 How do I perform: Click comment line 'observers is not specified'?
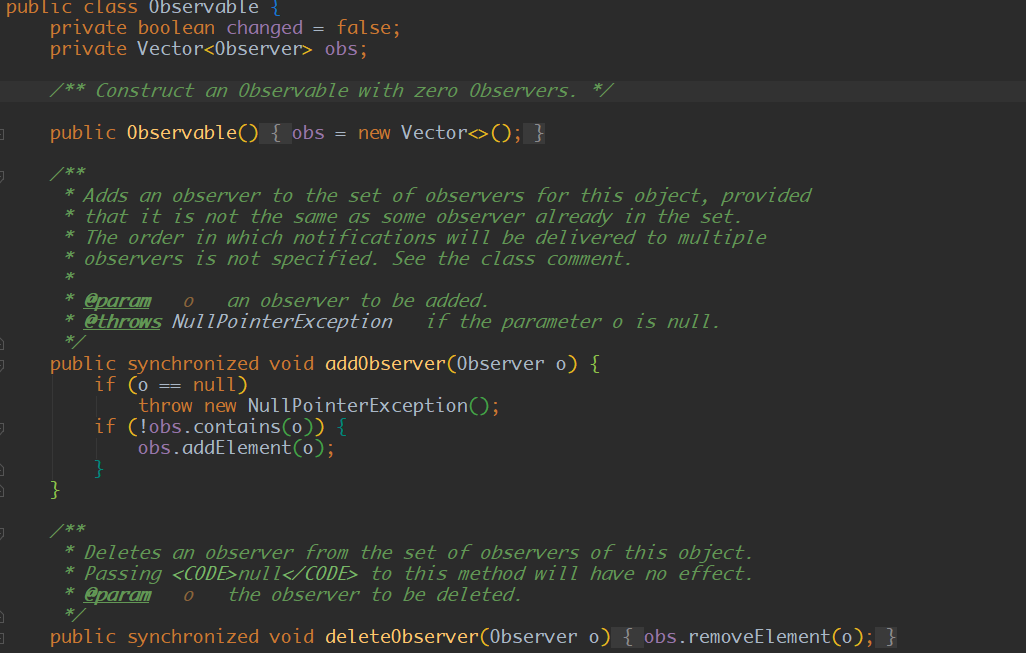pos(357,258)
